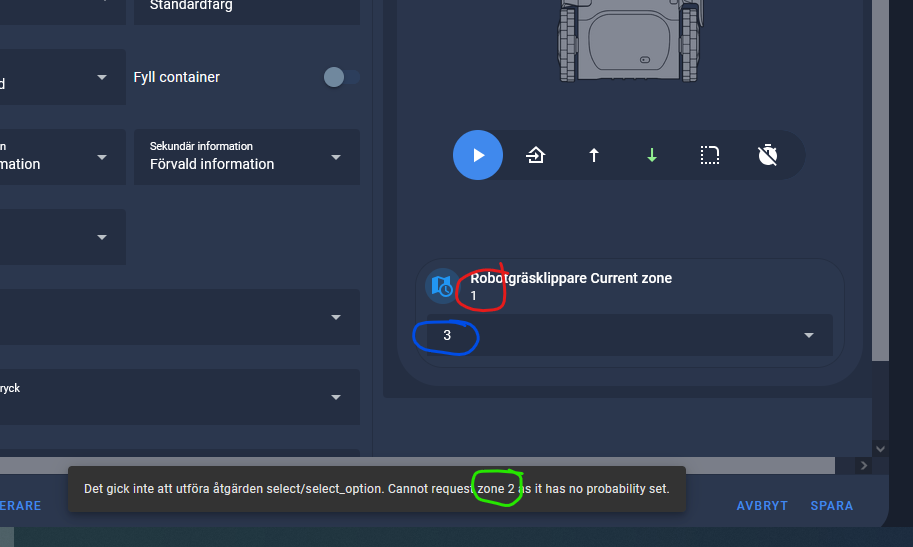Click the lawn mower robot image
The width and height of the screenshot is (913, 547).
pos(629,40)
